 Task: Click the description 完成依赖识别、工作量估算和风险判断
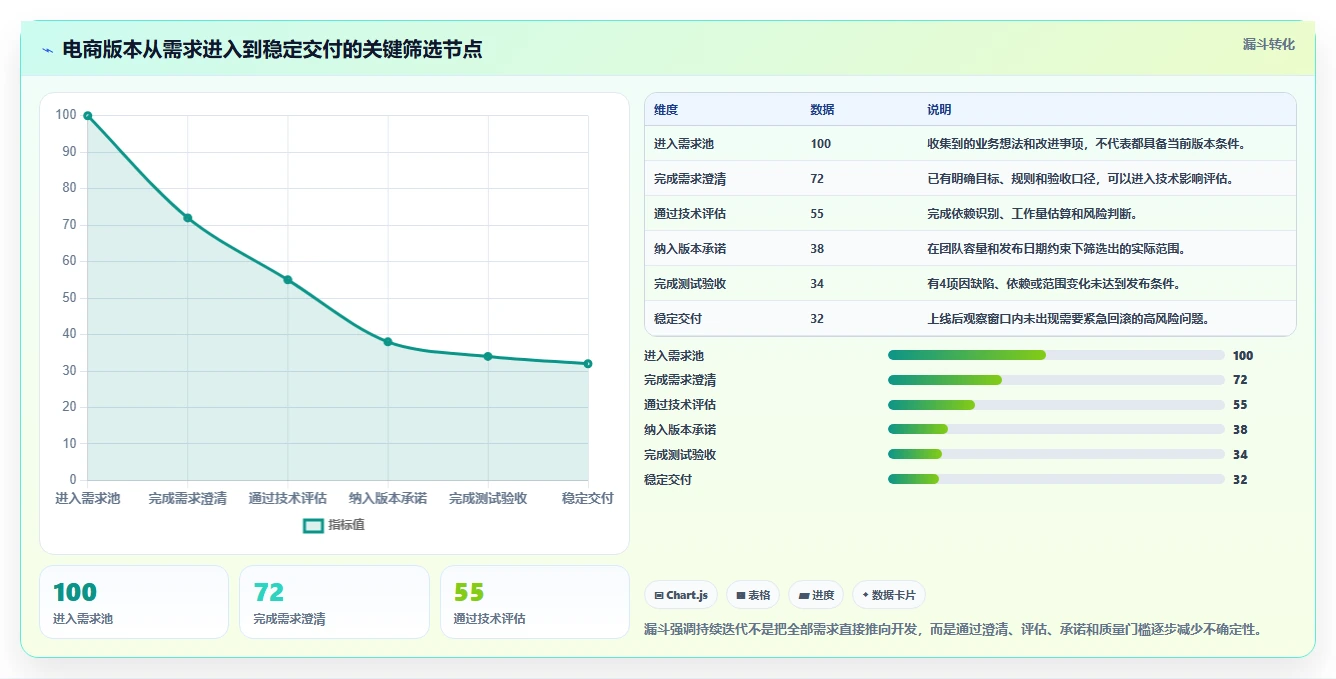point(1032,214)
